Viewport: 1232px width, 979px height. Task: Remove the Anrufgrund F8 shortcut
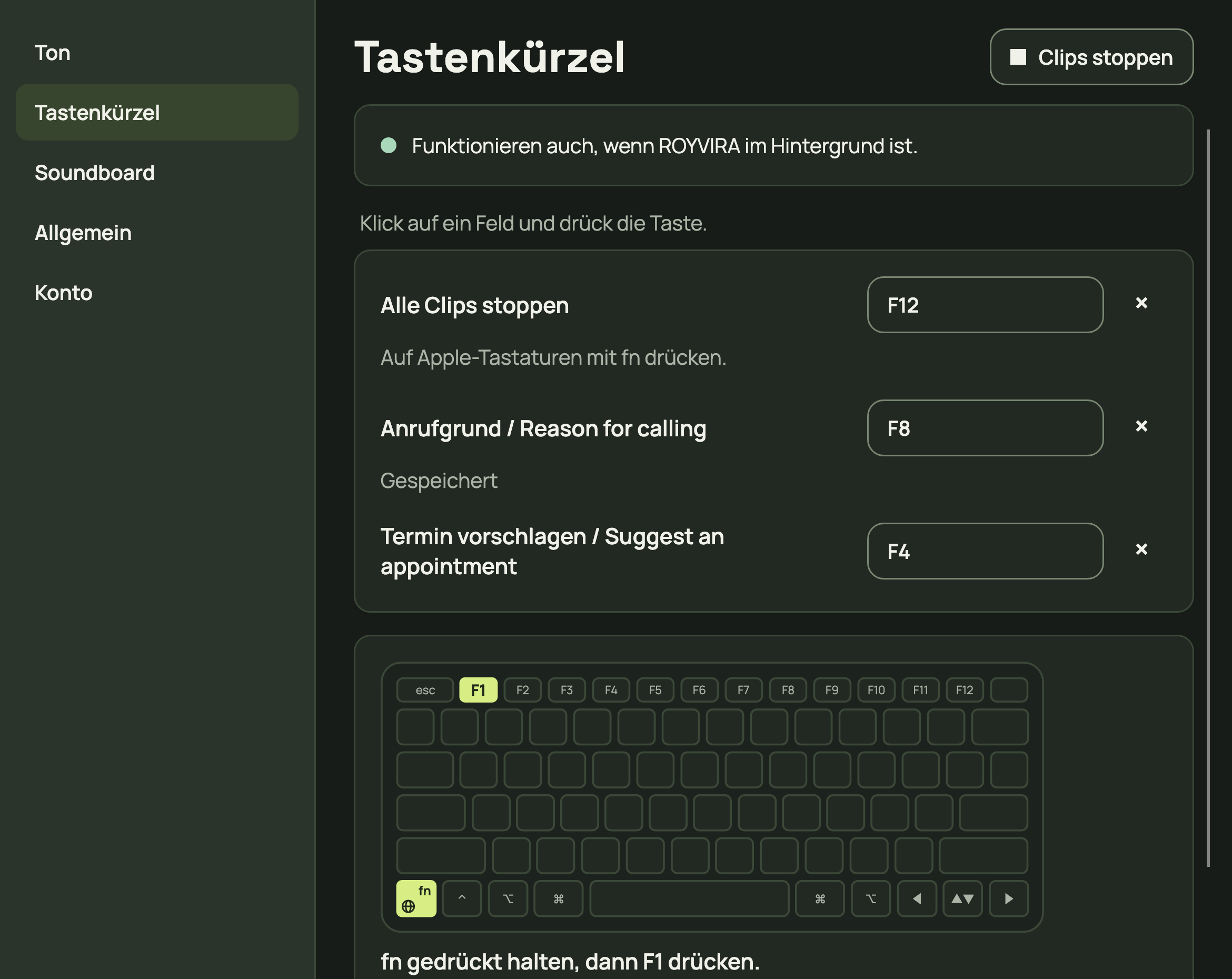coord(1141,427)
